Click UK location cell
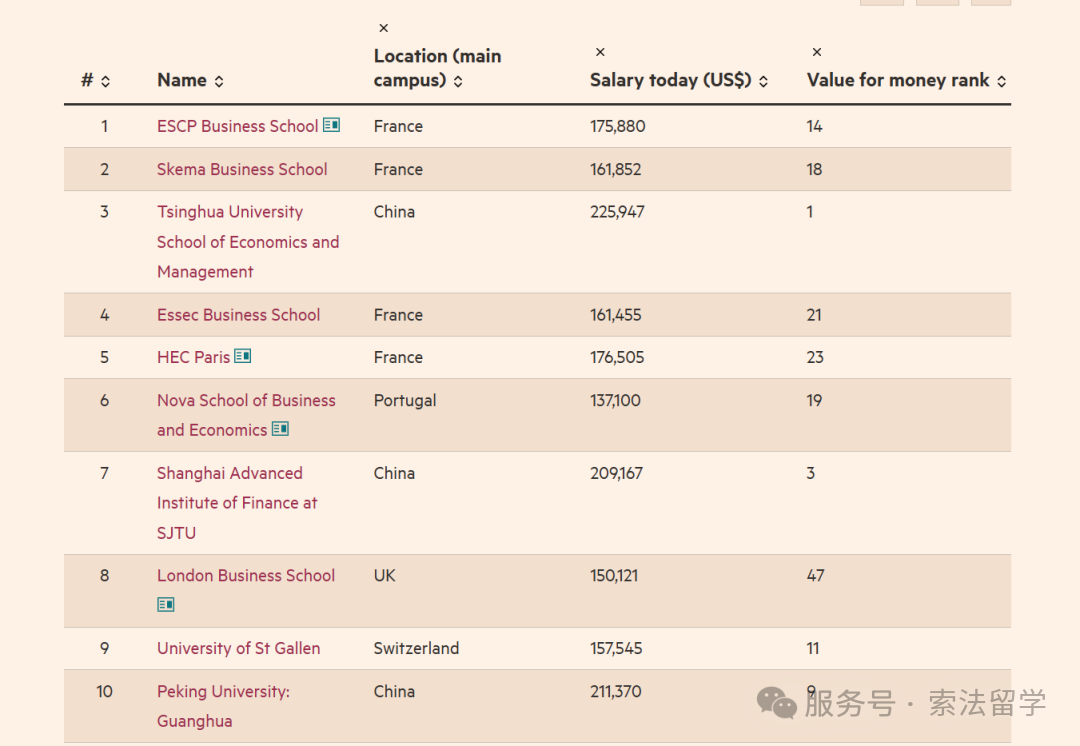 click(384, 576)
